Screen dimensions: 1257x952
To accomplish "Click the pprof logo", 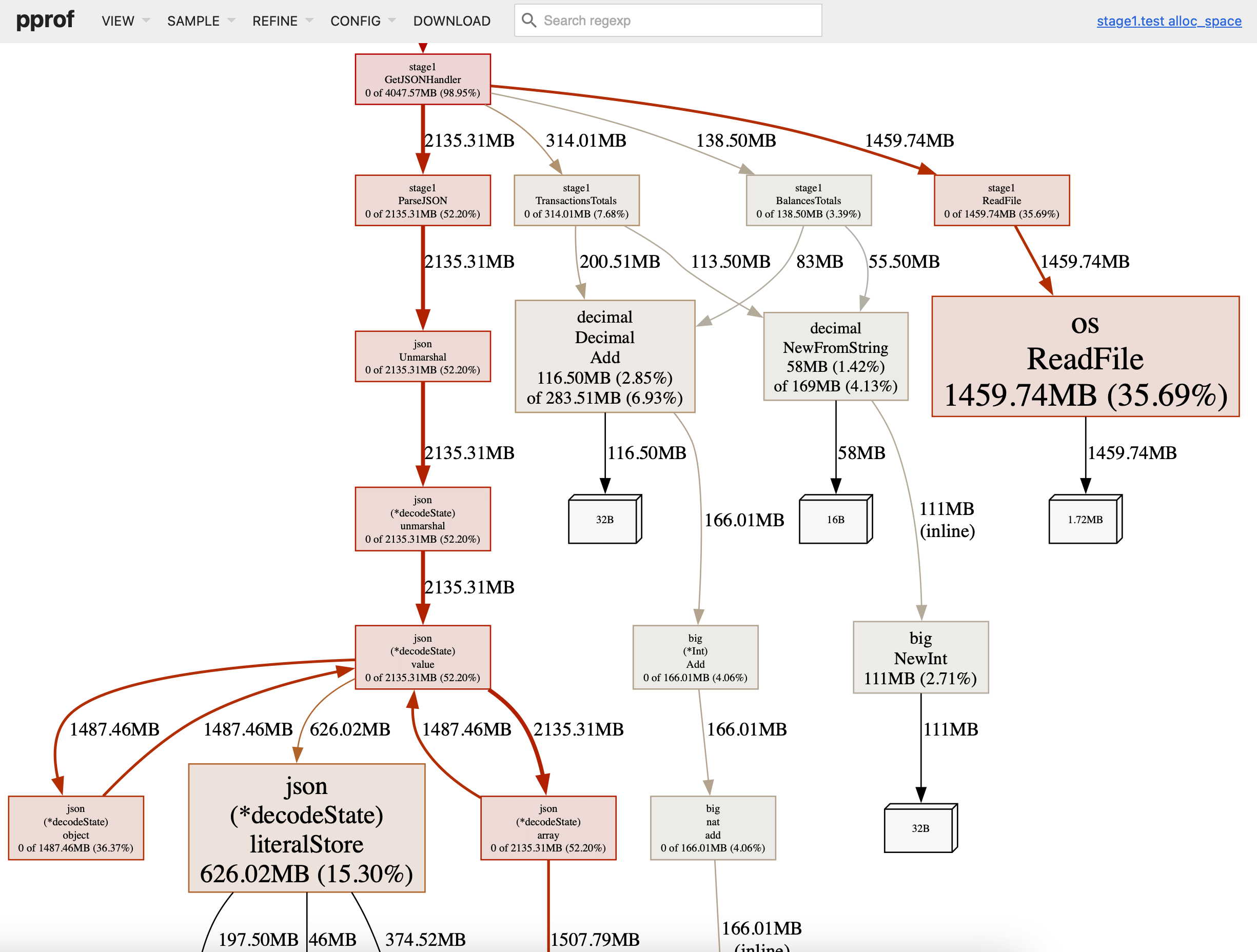I will tap(45, 20).
